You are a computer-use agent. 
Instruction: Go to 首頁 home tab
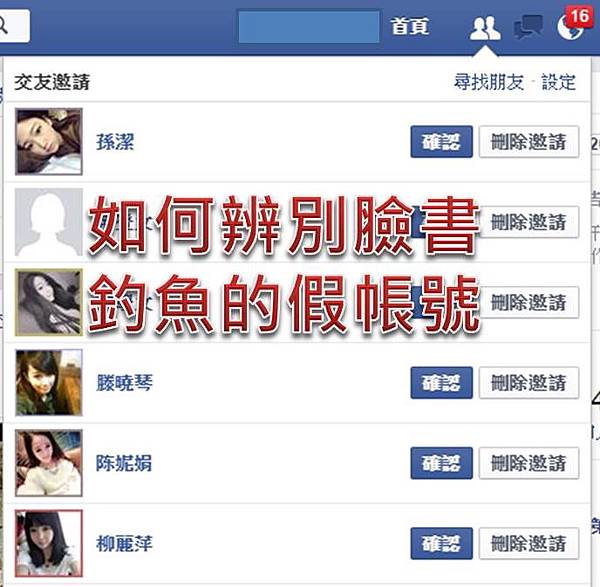click(x=409, y=26)
